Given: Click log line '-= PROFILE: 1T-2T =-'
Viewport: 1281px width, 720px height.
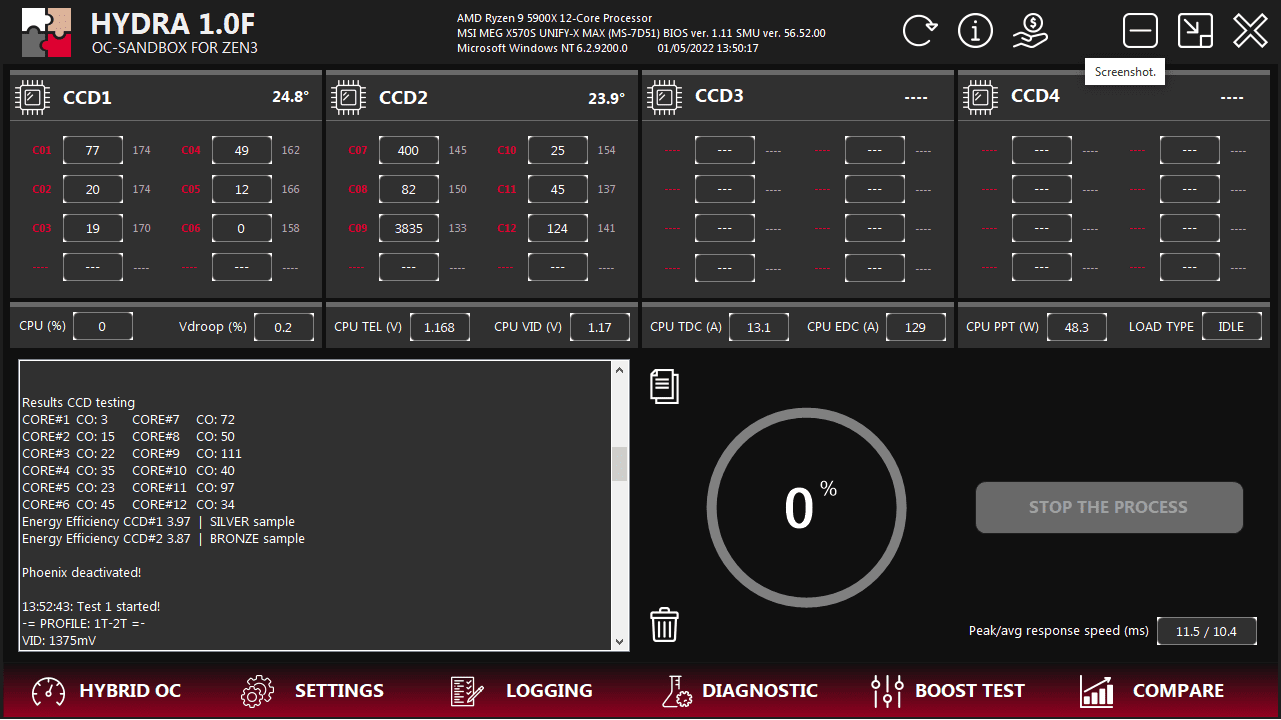Looking at the screenshot, I should (84, 624).
